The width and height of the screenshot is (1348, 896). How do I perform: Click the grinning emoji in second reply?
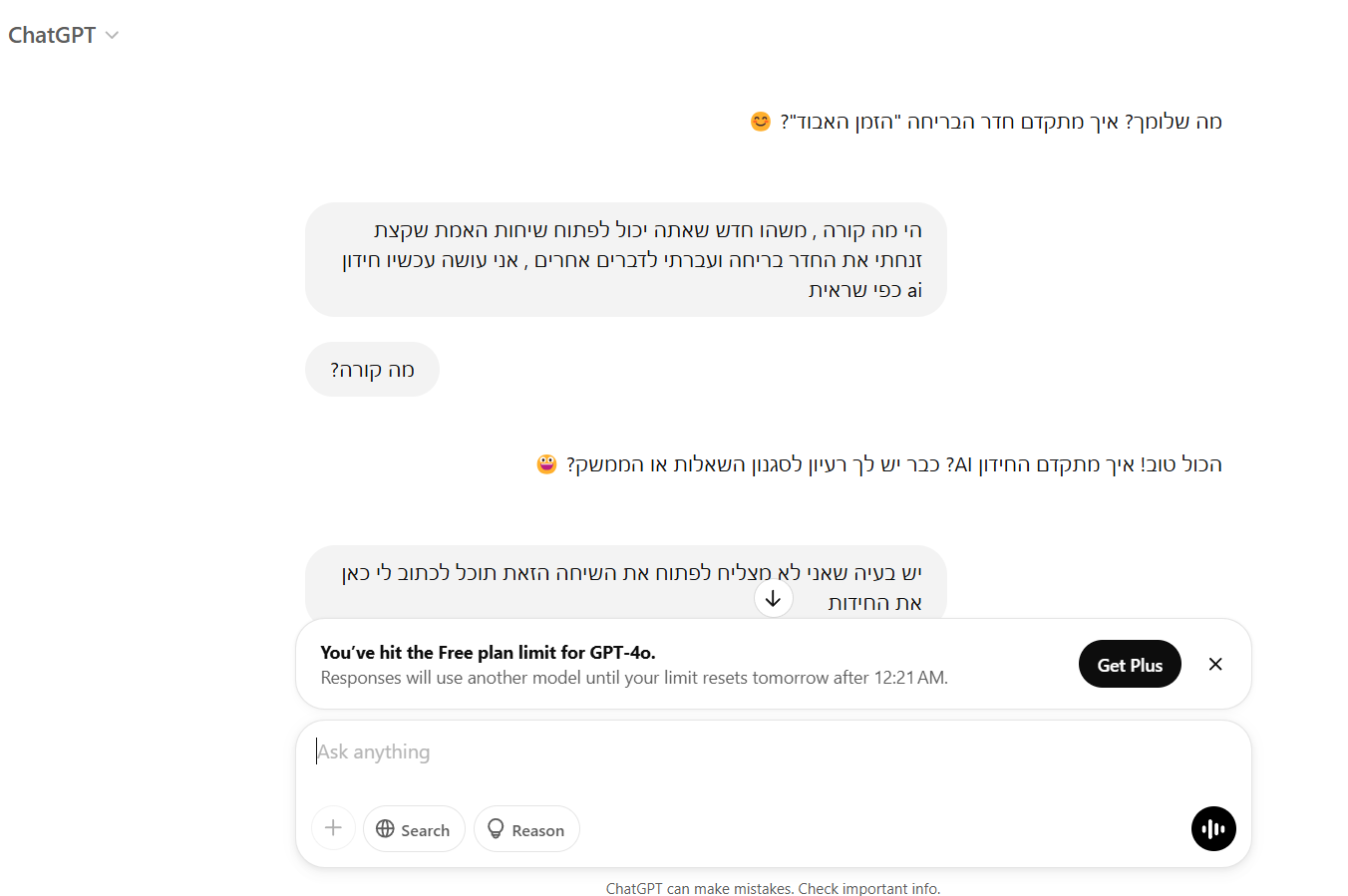(546, 464)
